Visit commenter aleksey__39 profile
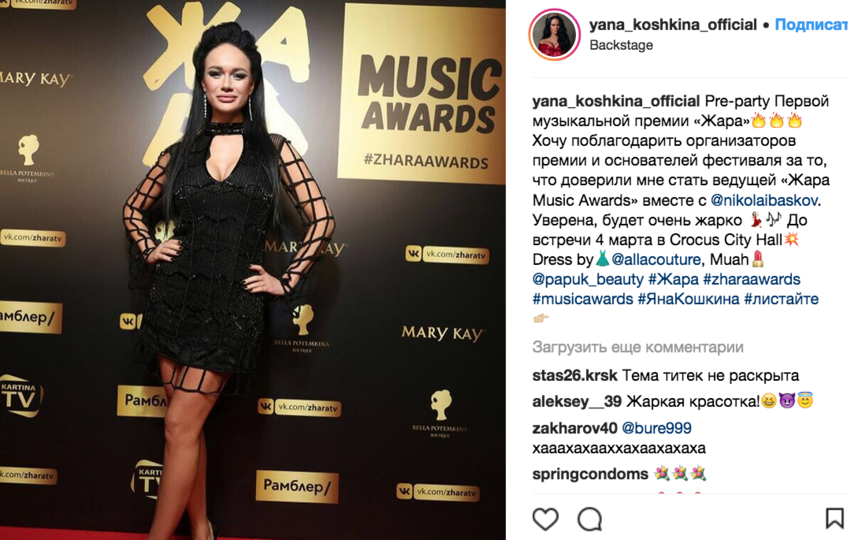 (x=577, y=402)
